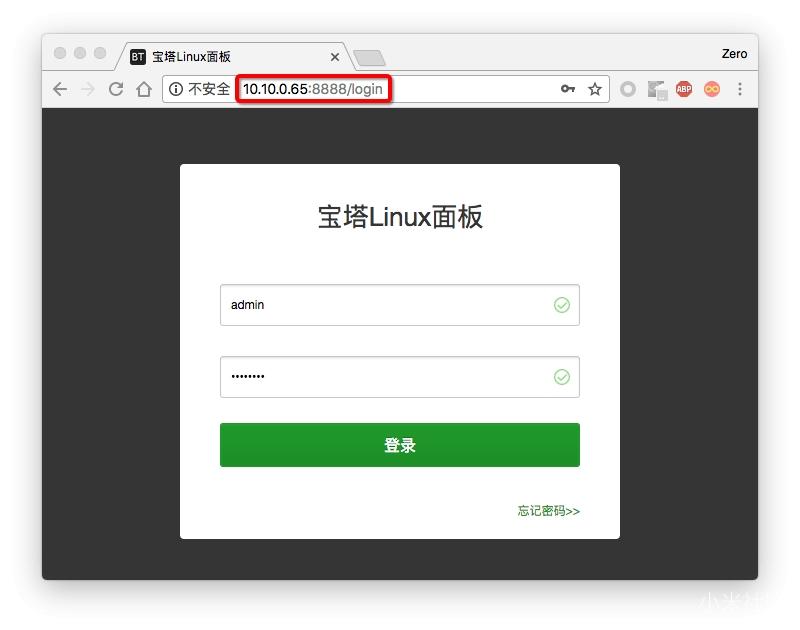Click the BT favicon on the tab

click(137, 57)
